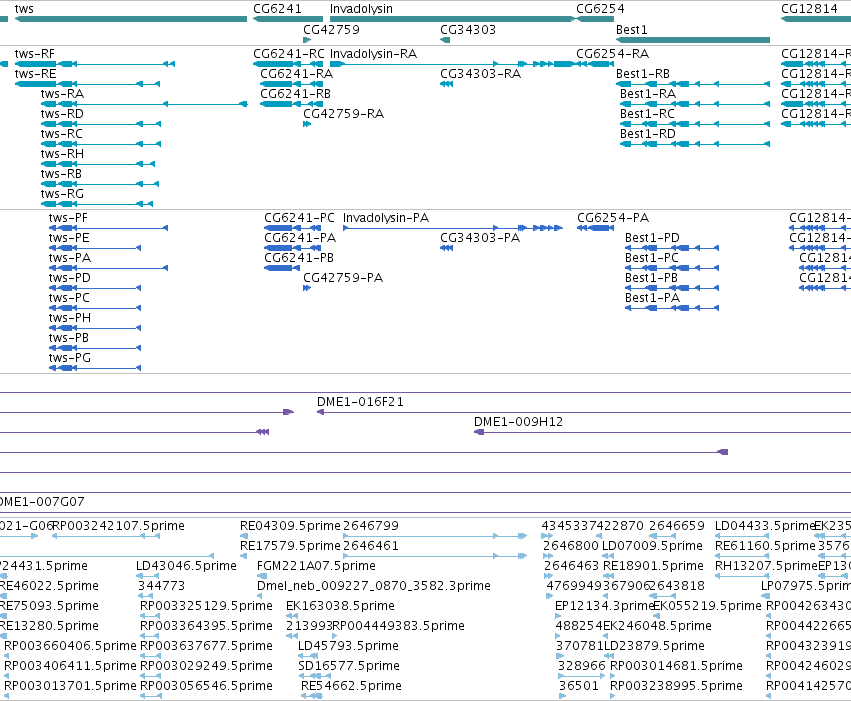Screen dimensions: 851x701
Task: Select the Best1-PA protein label
Action: click(x=652, y=298)
